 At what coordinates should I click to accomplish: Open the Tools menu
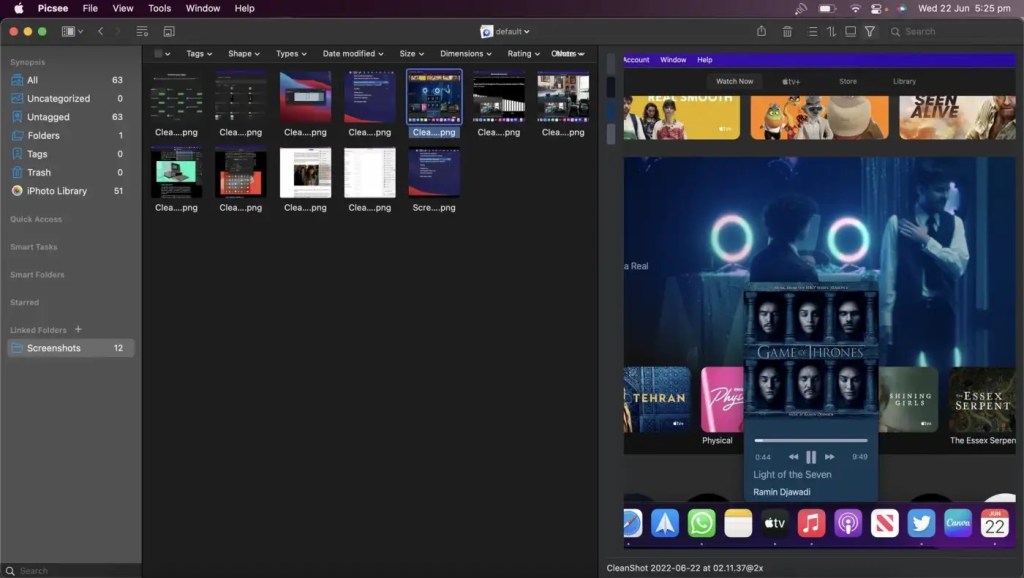[x=159, y=8]
